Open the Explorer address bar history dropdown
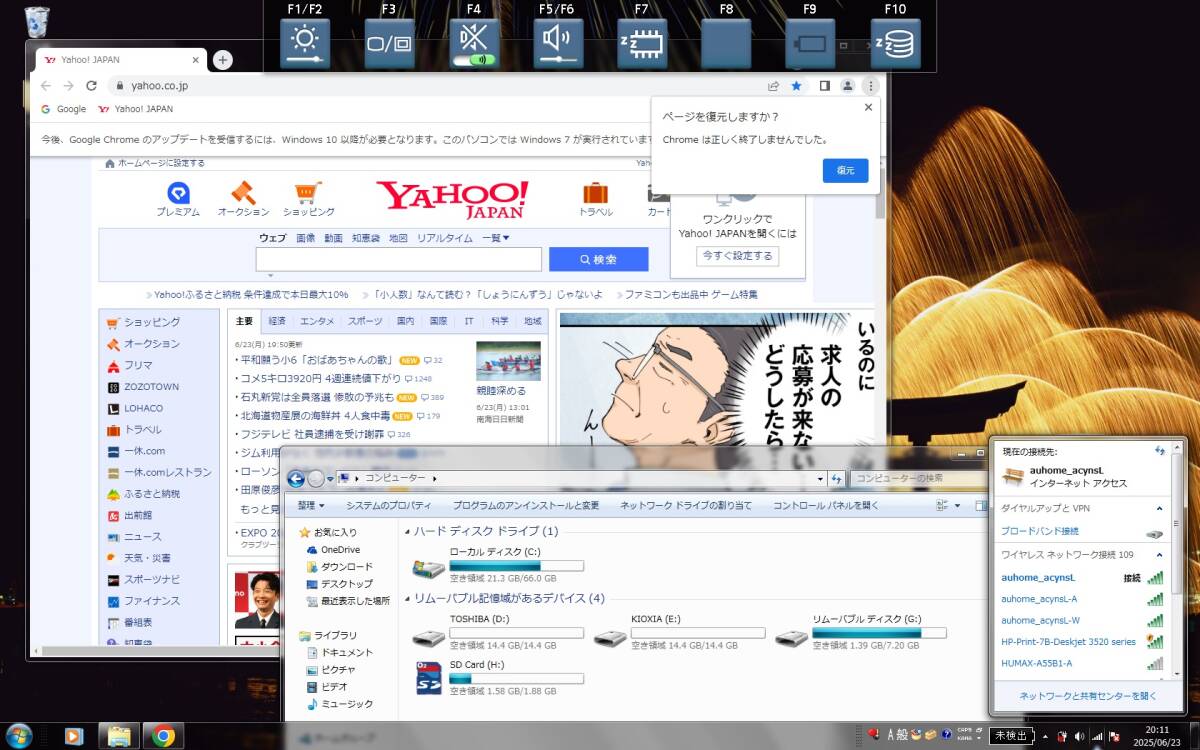 pos(821,479)
